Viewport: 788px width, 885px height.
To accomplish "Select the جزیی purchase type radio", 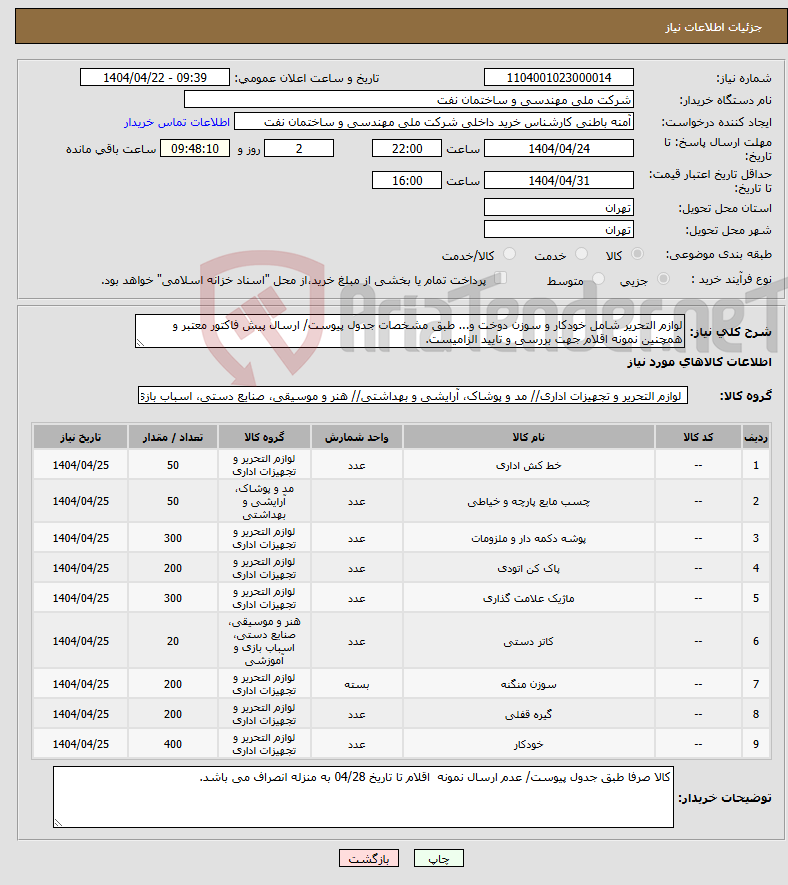I will point(664,279).
